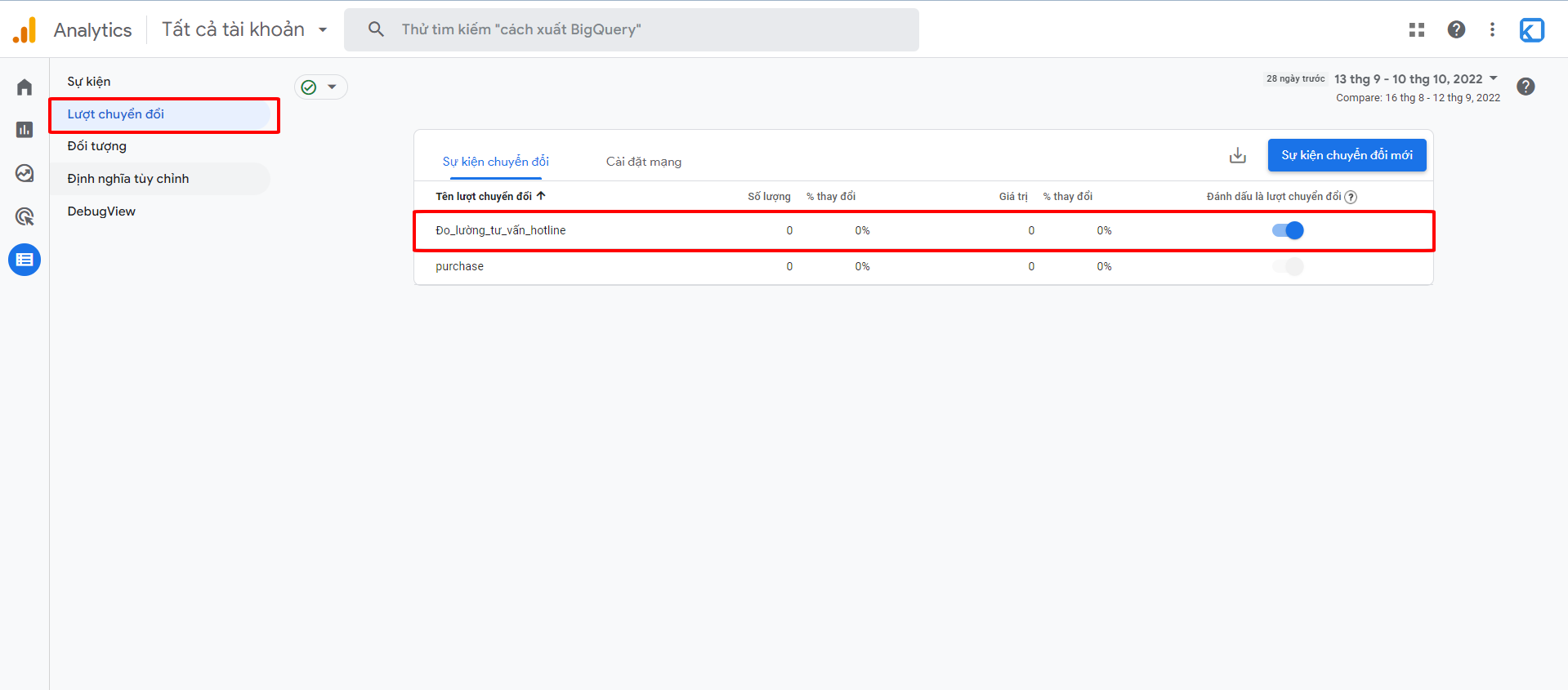1568x690 pixels.
Task: Open Định nghĩa tùy chỉnh menu item
Action: [x=160, y=179]
